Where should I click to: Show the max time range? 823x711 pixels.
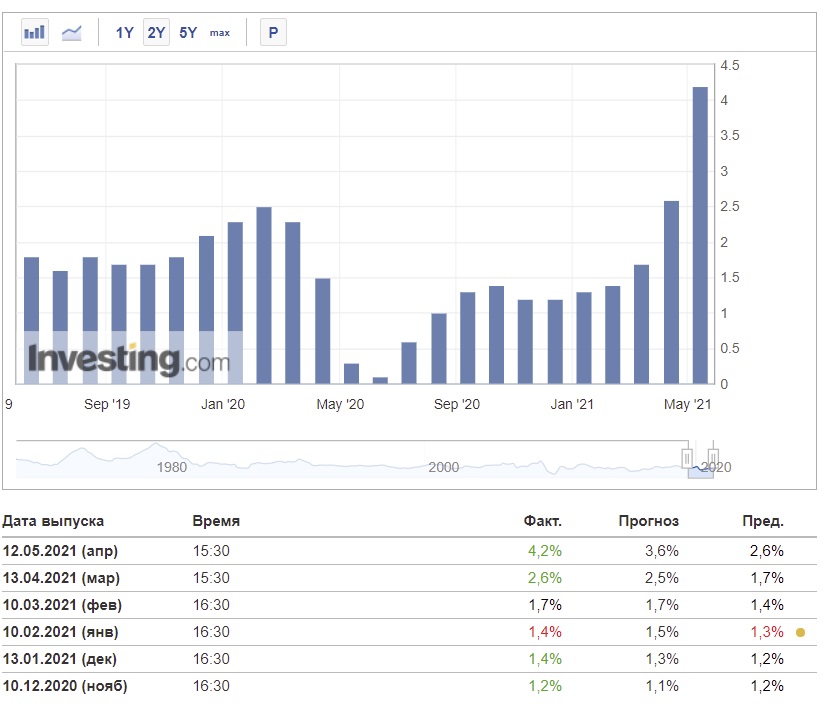(219, 32)
